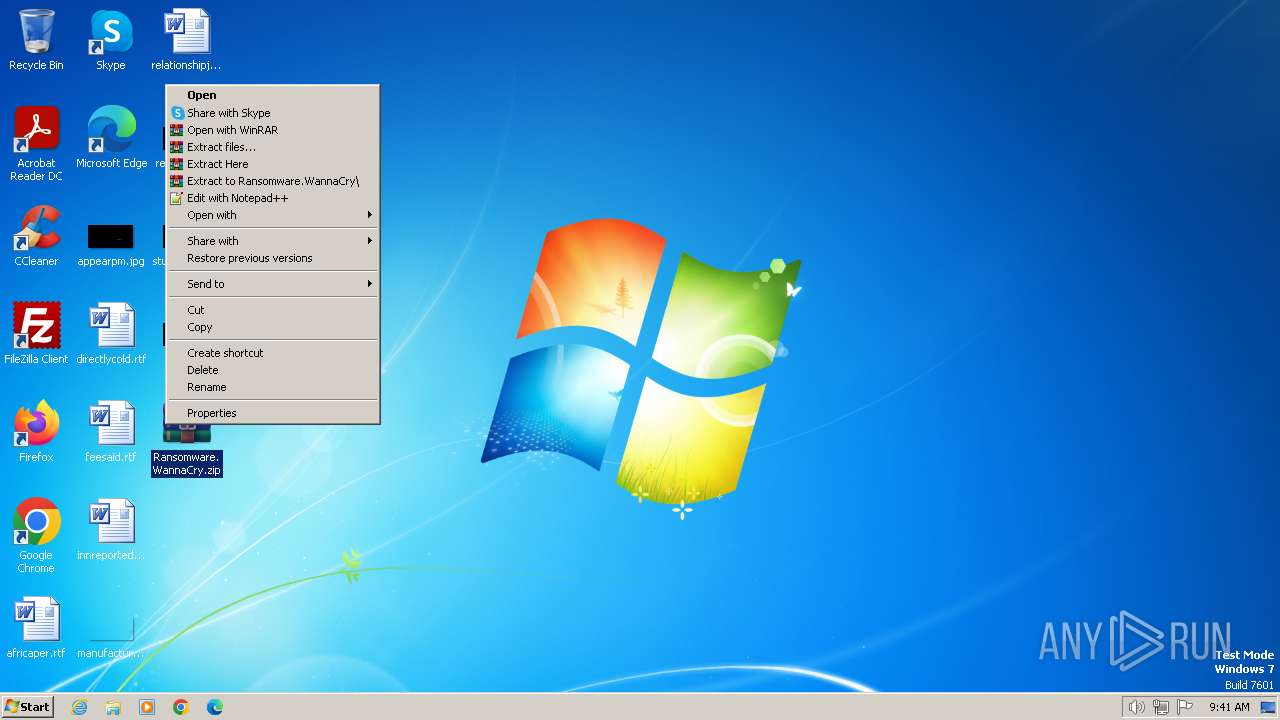This screenshot has height=720, width=1280.
Task: Select the innreported document icon
Action: [x=111, y=531]
